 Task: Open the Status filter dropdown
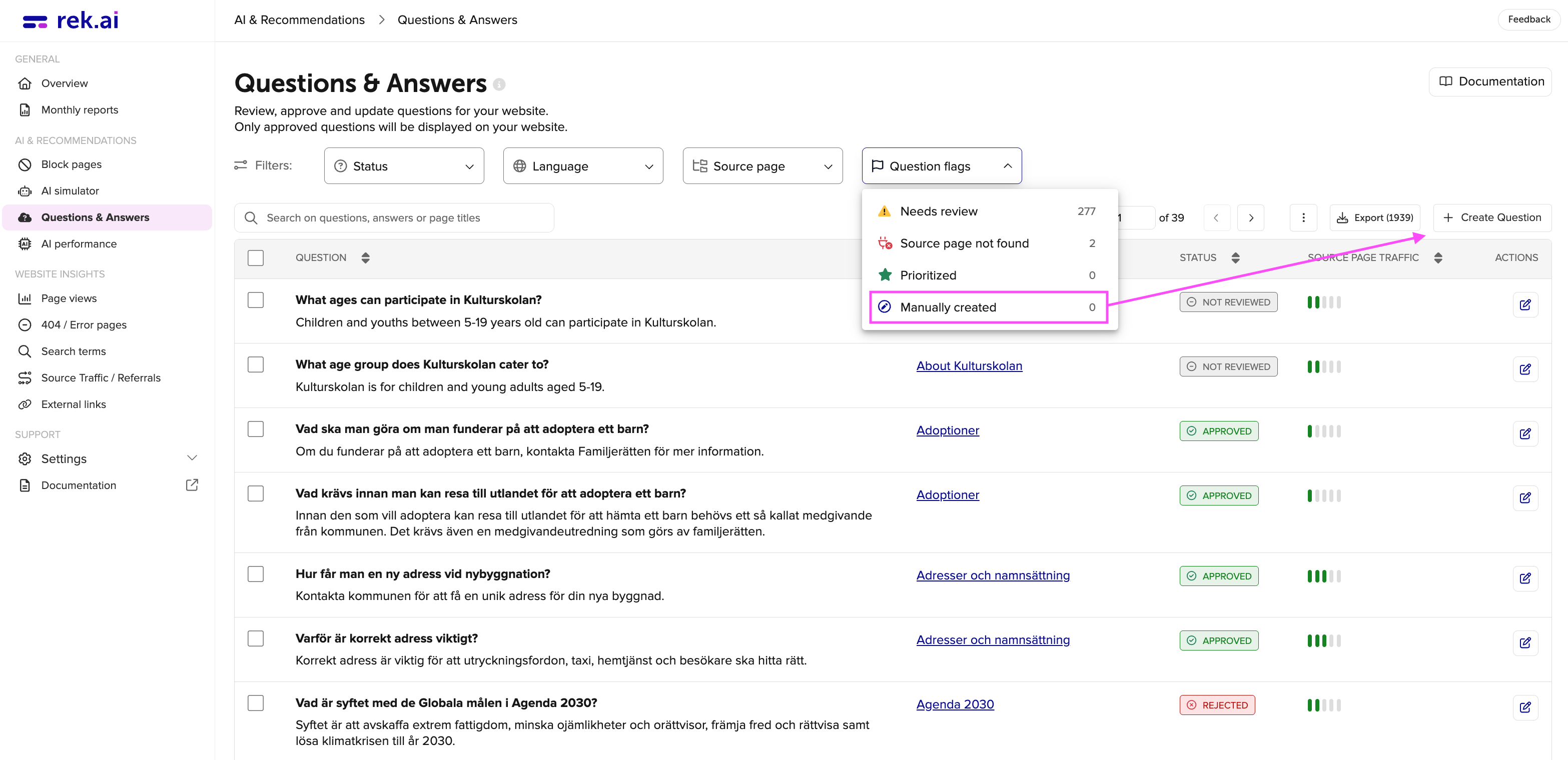(x=404, y=165)
